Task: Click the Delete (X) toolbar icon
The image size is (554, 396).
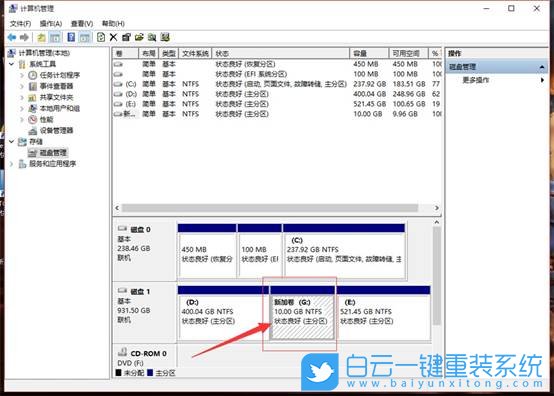Action: (x=113, y=37)
